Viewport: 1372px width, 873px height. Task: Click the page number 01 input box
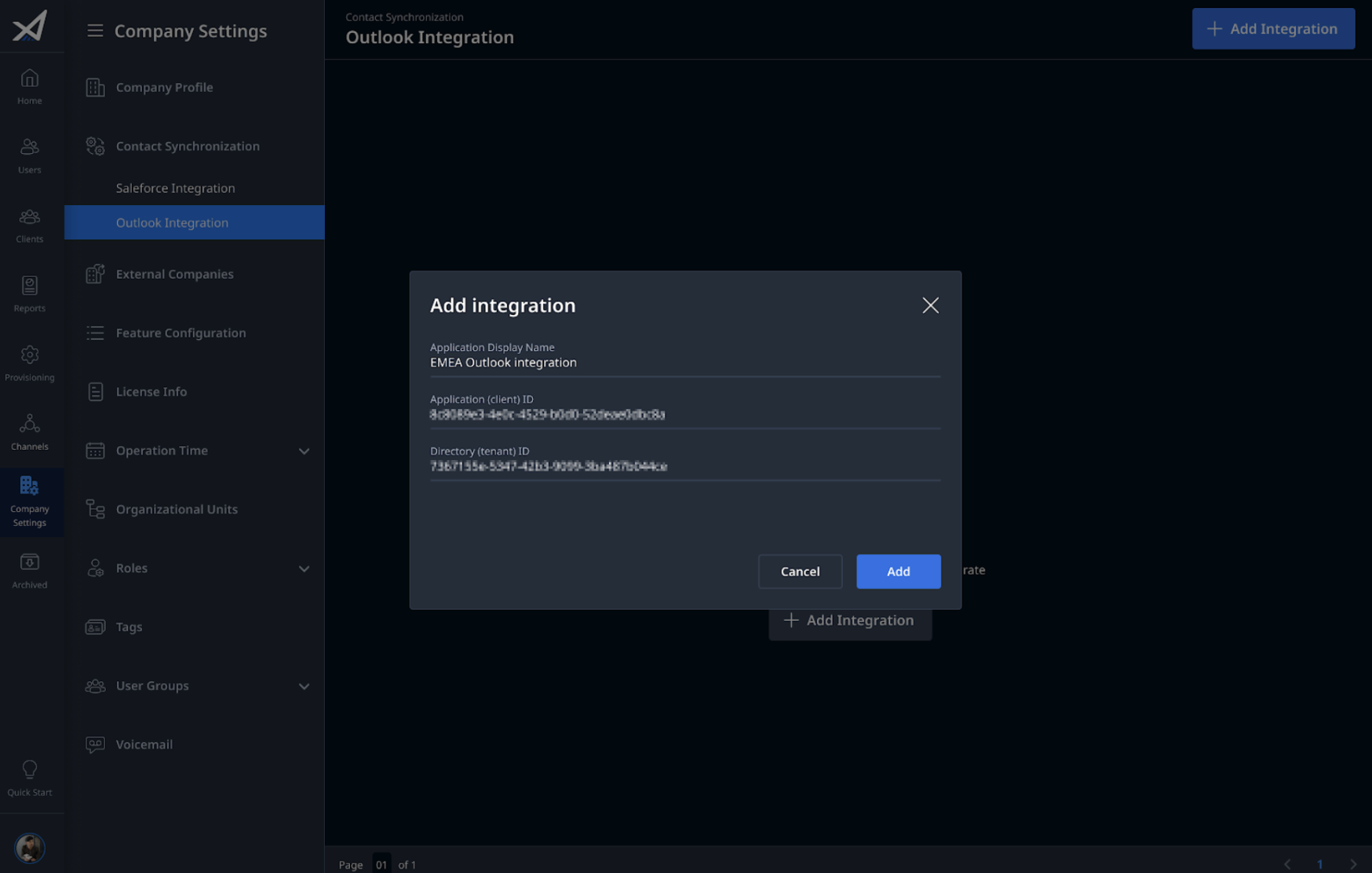tap(381, 864)
